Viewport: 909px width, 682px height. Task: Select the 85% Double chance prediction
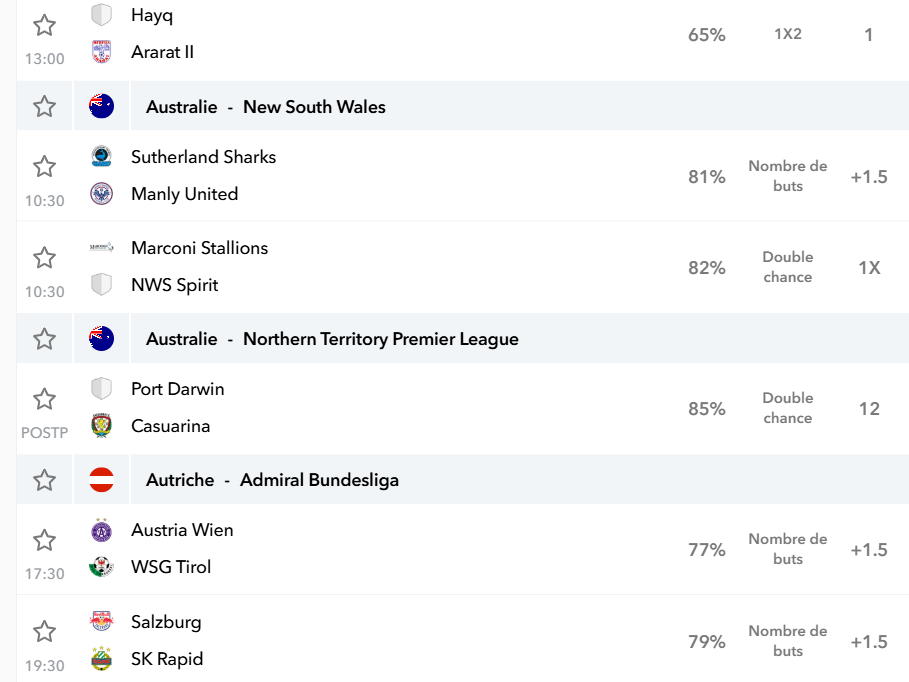pos(788,408)
